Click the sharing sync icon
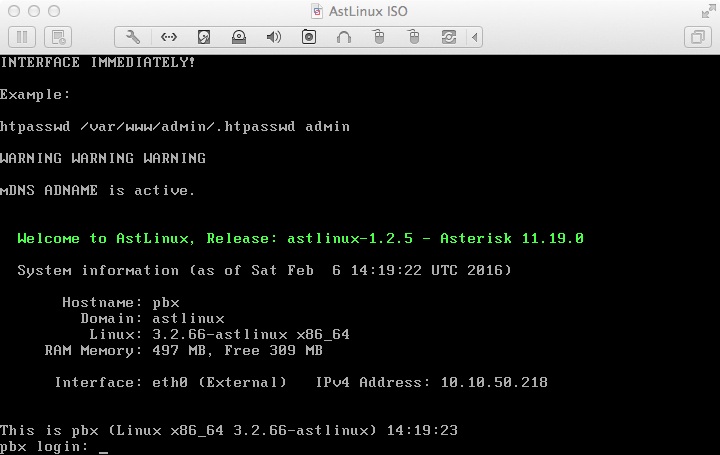This screenshot has height=455, width=720. point(448,37)
